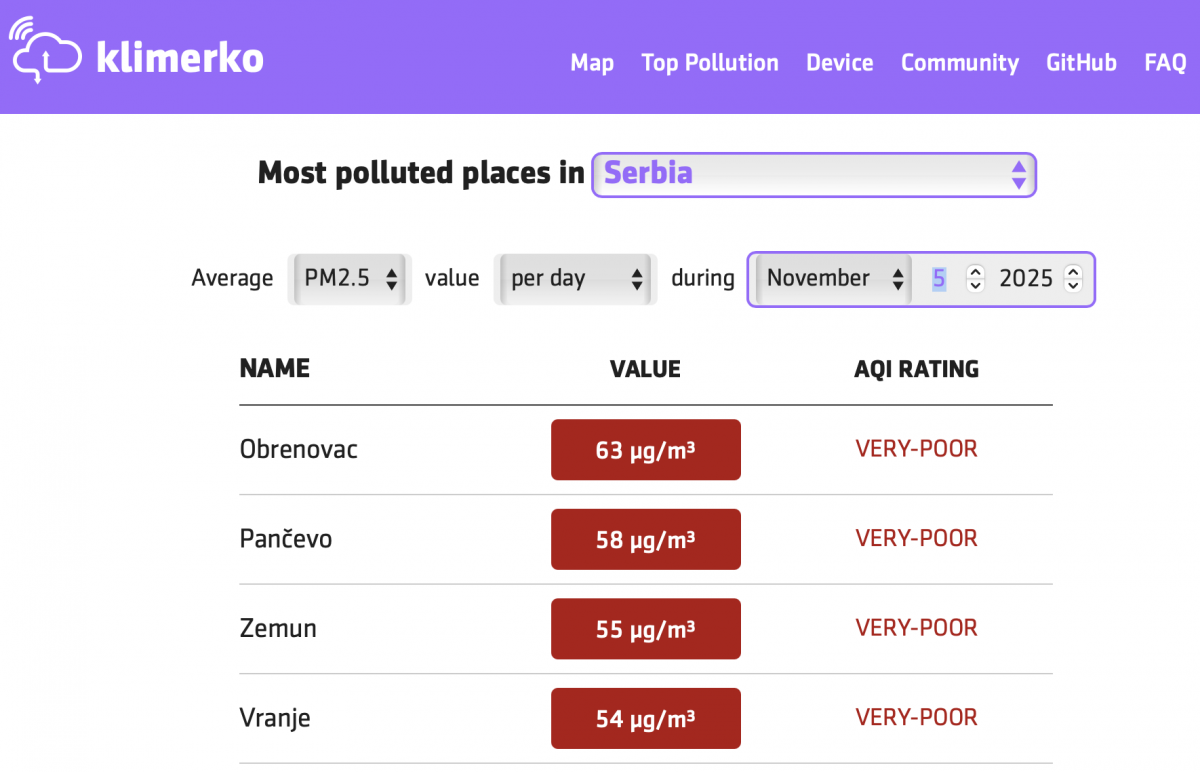Image resolution: width=1200 pixels, height=772 pixels.
Task: Click Pančevo 58 µg/m³ value badge
Action: pos(645,540)
